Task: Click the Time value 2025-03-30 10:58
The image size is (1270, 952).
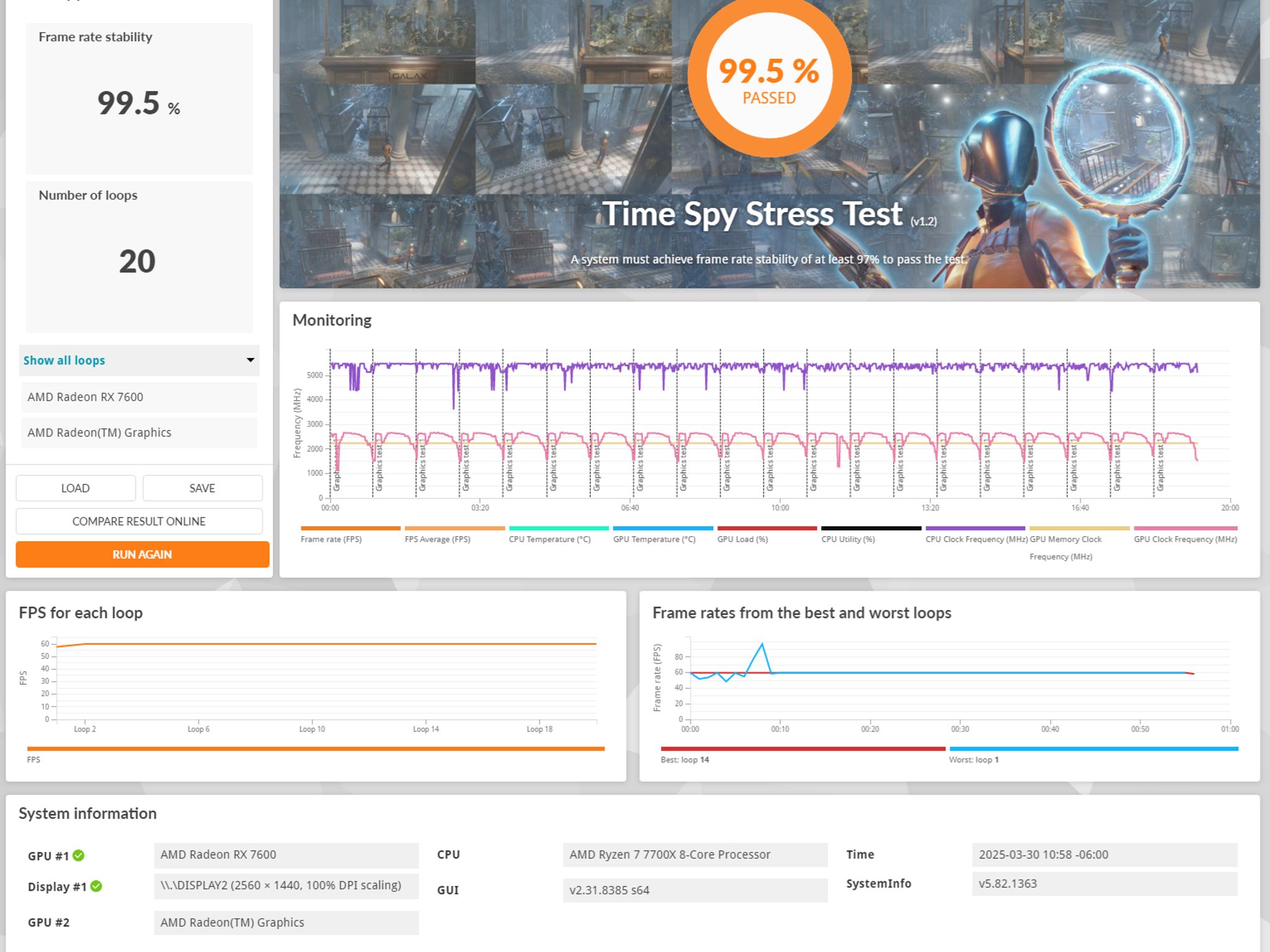Action: (x=1104, y=855)
